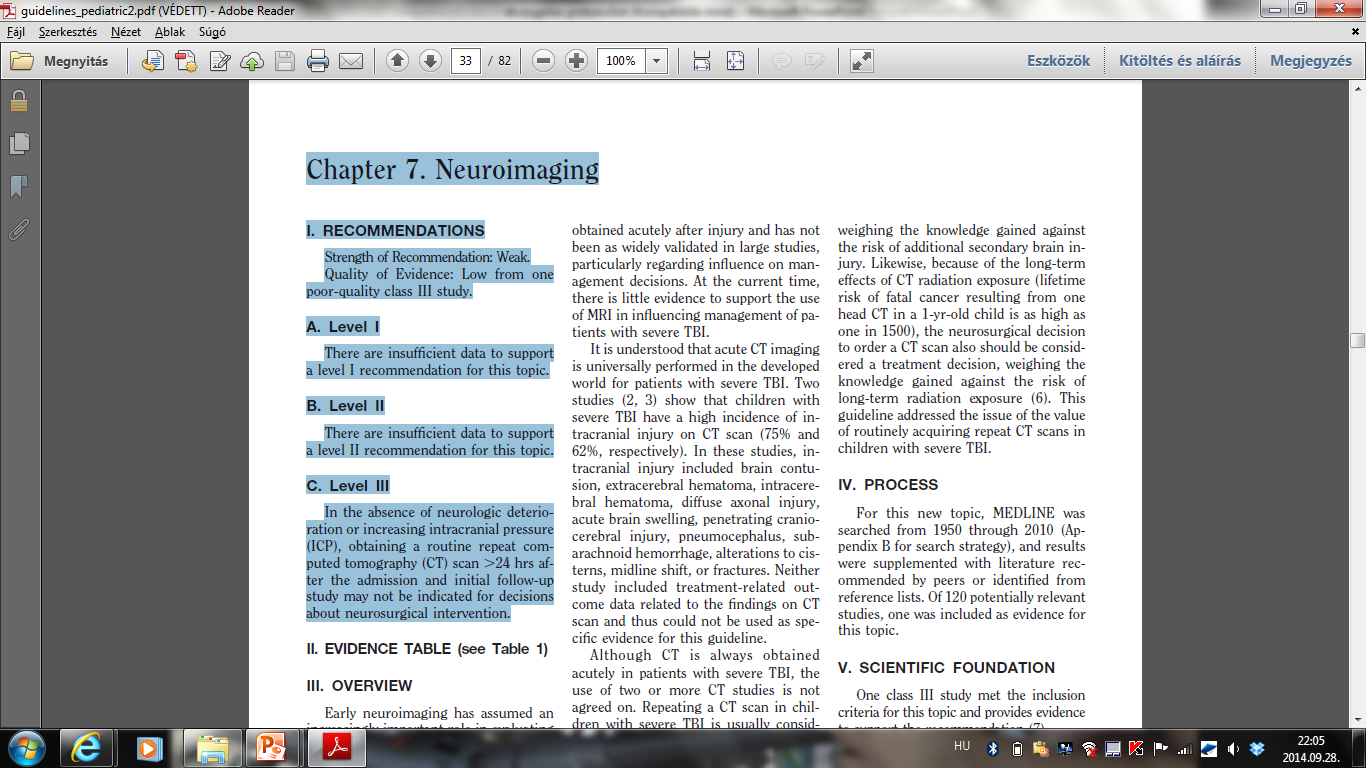Click the Adobe Reader taskbar icon

click(x=335, y=748)
